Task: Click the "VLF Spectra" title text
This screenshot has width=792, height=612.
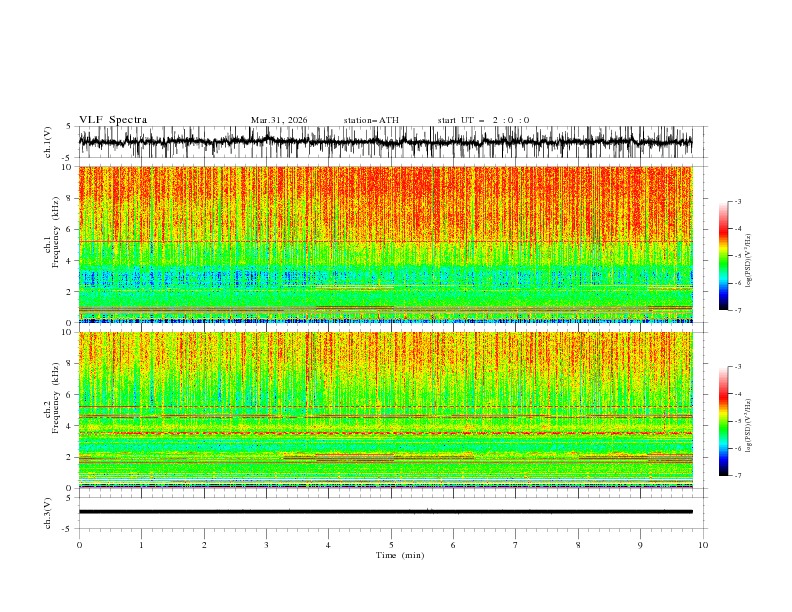Action: [113, 120]
